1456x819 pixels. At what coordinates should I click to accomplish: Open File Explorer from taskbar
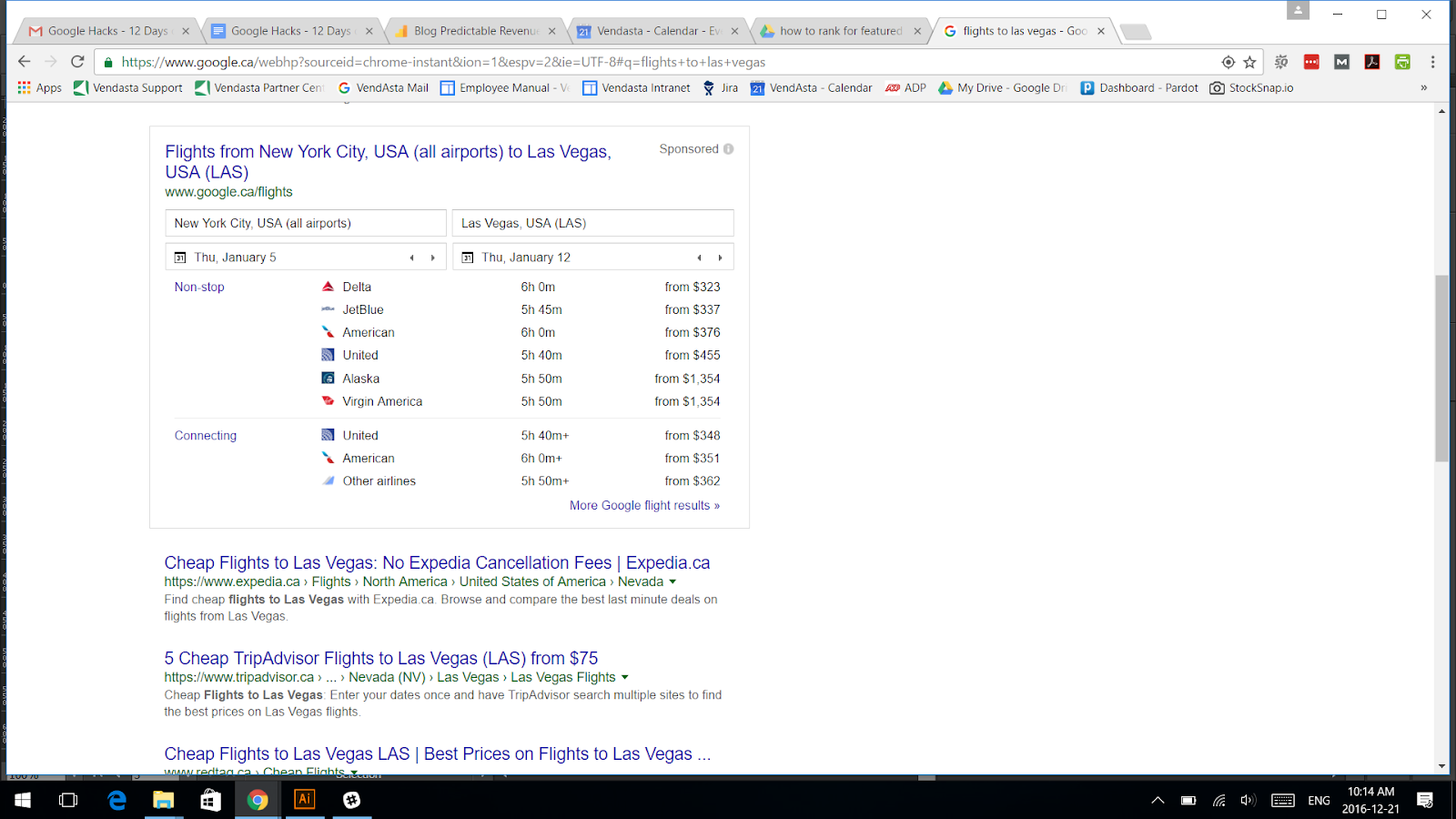point(164,800)
